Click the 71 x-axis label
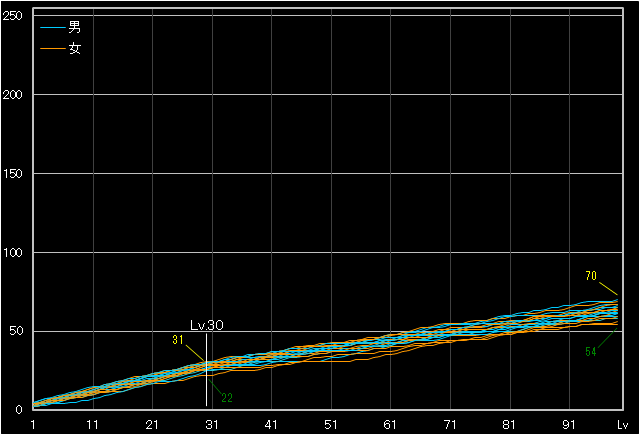The image size is (640, 435). [450, 425]
